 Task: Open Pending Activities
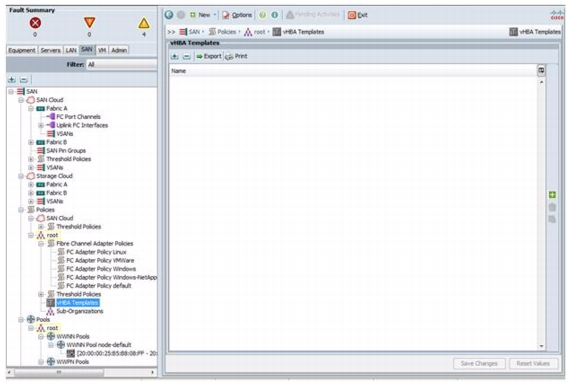click(x=313, y=15)
